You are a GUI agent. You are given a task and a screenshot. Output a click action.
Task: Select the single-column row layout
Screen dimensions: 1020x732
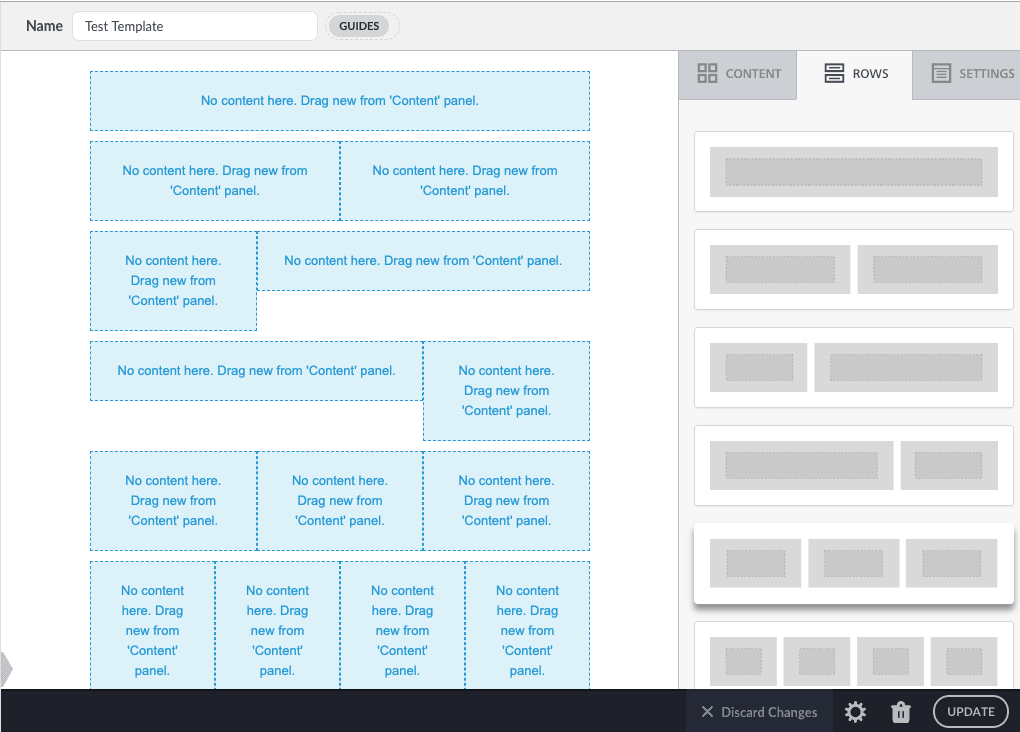coord(853,172)
